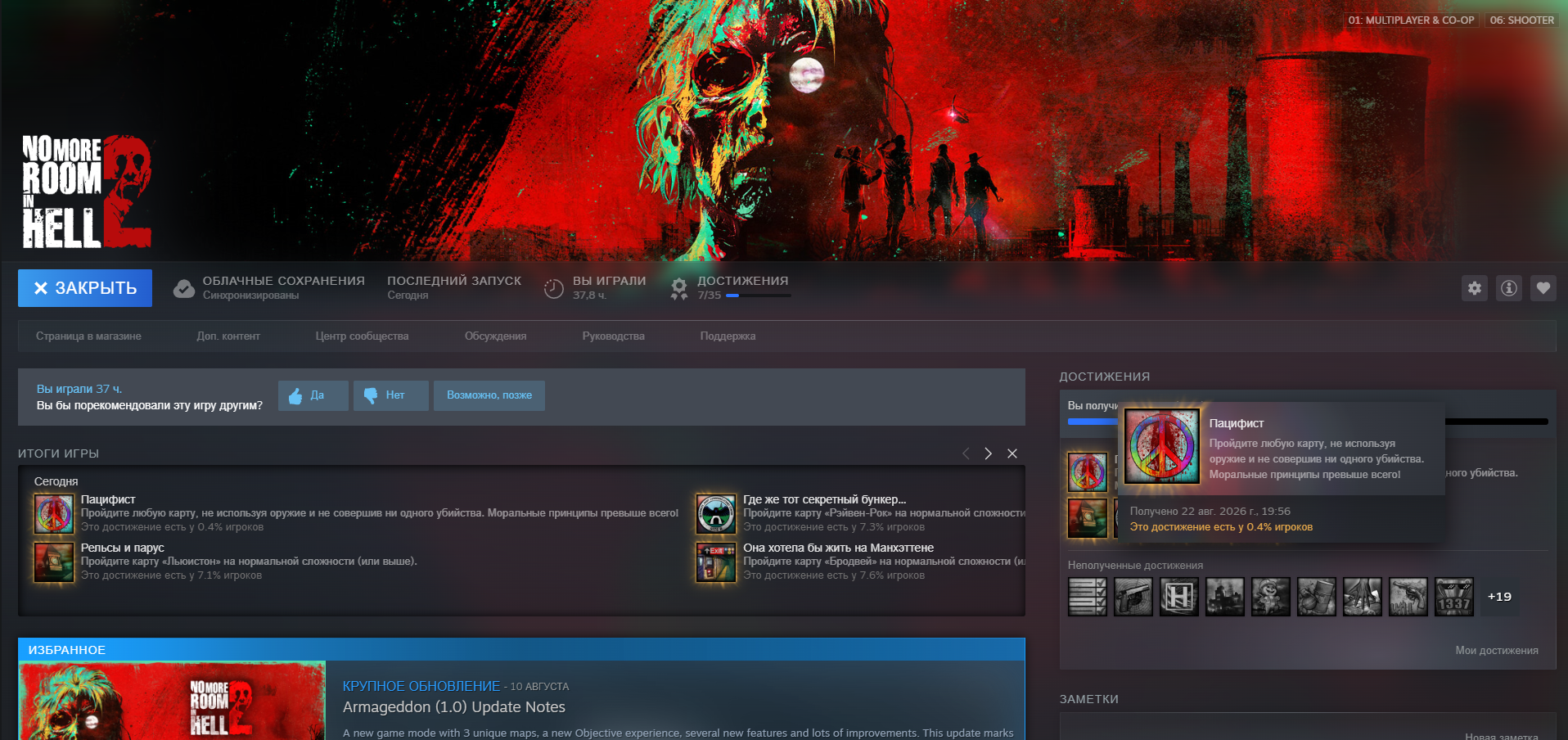The width and height of the screenshot is (1568, 740).
Task: Click the КРУПНОЕ ОБНОВЛЕНИЕ label
Action: point(421,686)
